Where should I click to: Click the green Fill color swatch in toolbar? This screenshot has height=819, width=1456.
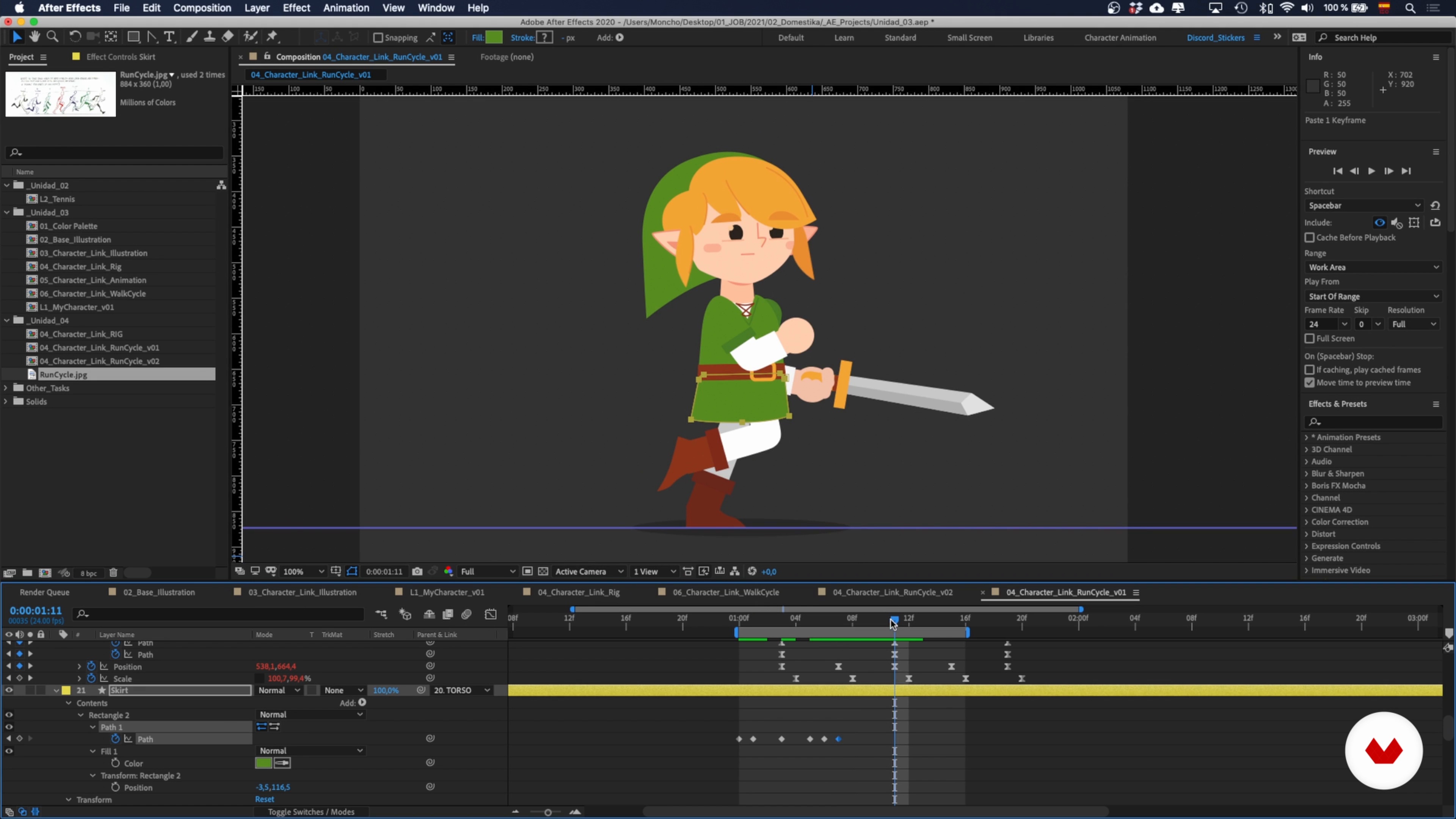(494, 38)
